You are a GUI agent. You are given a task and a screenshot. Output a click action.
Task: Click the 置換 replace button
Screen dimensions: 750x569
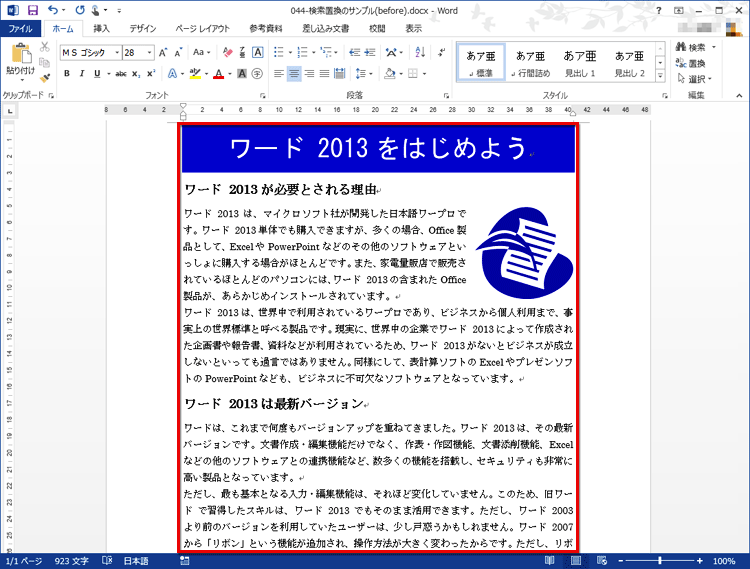[691, 63]
